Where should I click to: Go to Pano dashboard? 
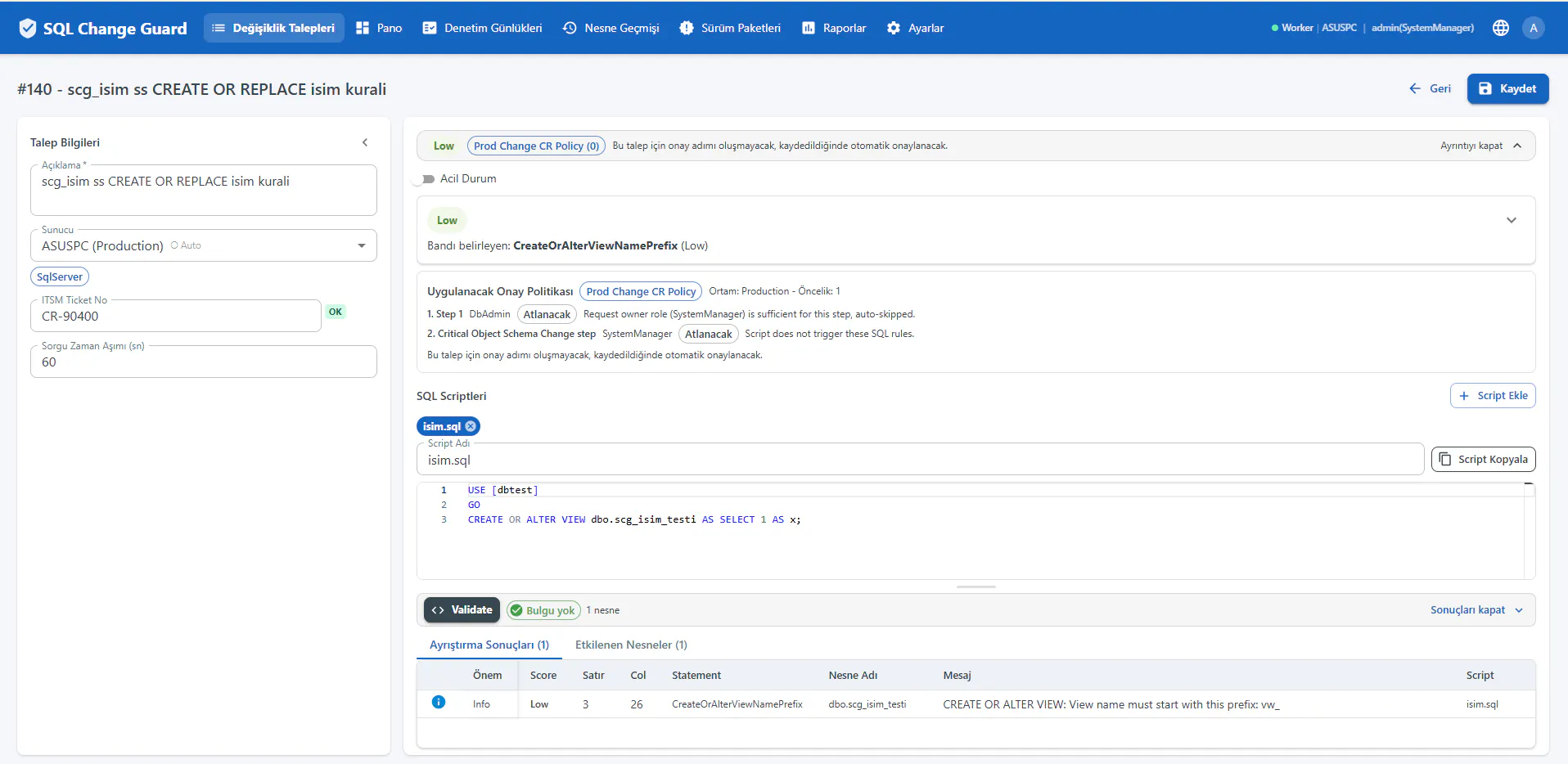379,28
